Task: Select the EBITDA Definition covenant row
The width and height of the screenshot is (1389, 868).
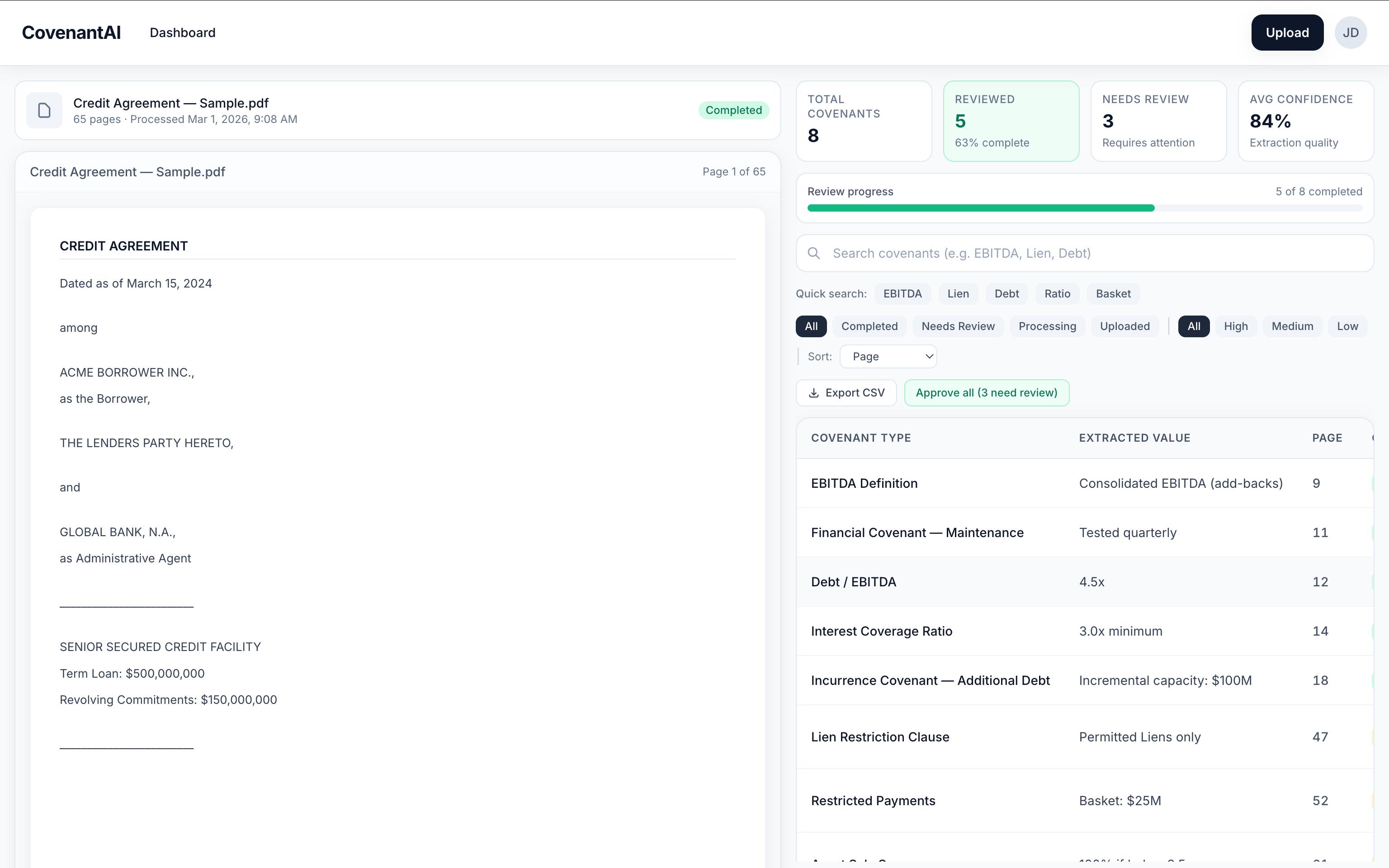Action: click(1085, 483)
